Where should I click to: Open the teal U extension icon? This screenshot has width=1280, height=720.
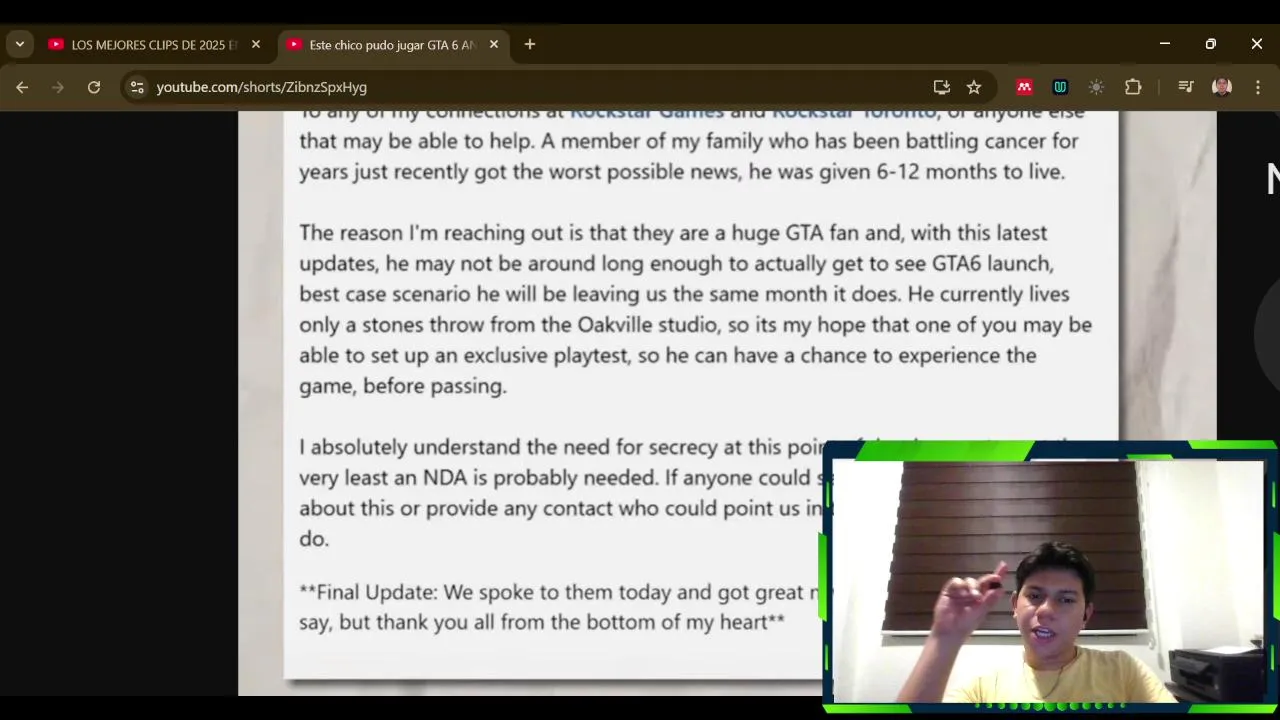coord(1060,87)
